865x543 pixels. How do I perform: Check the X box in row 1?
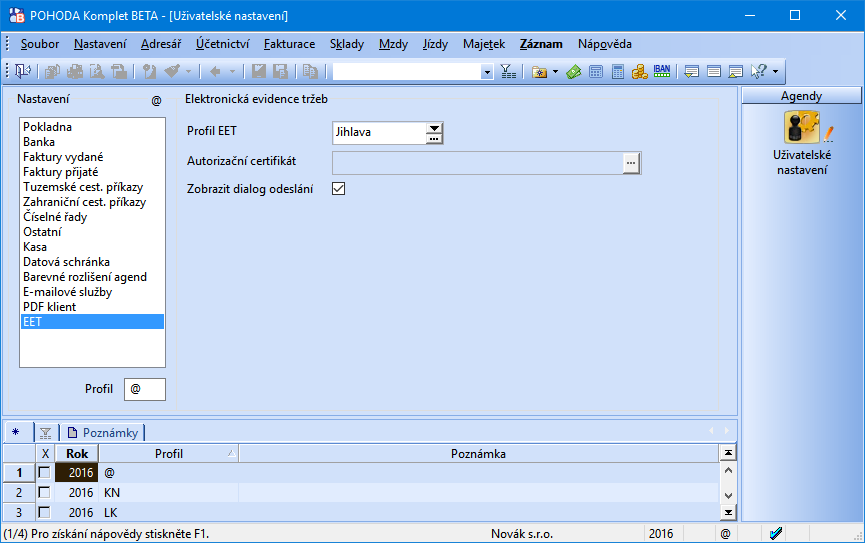(x=45, y=472)
